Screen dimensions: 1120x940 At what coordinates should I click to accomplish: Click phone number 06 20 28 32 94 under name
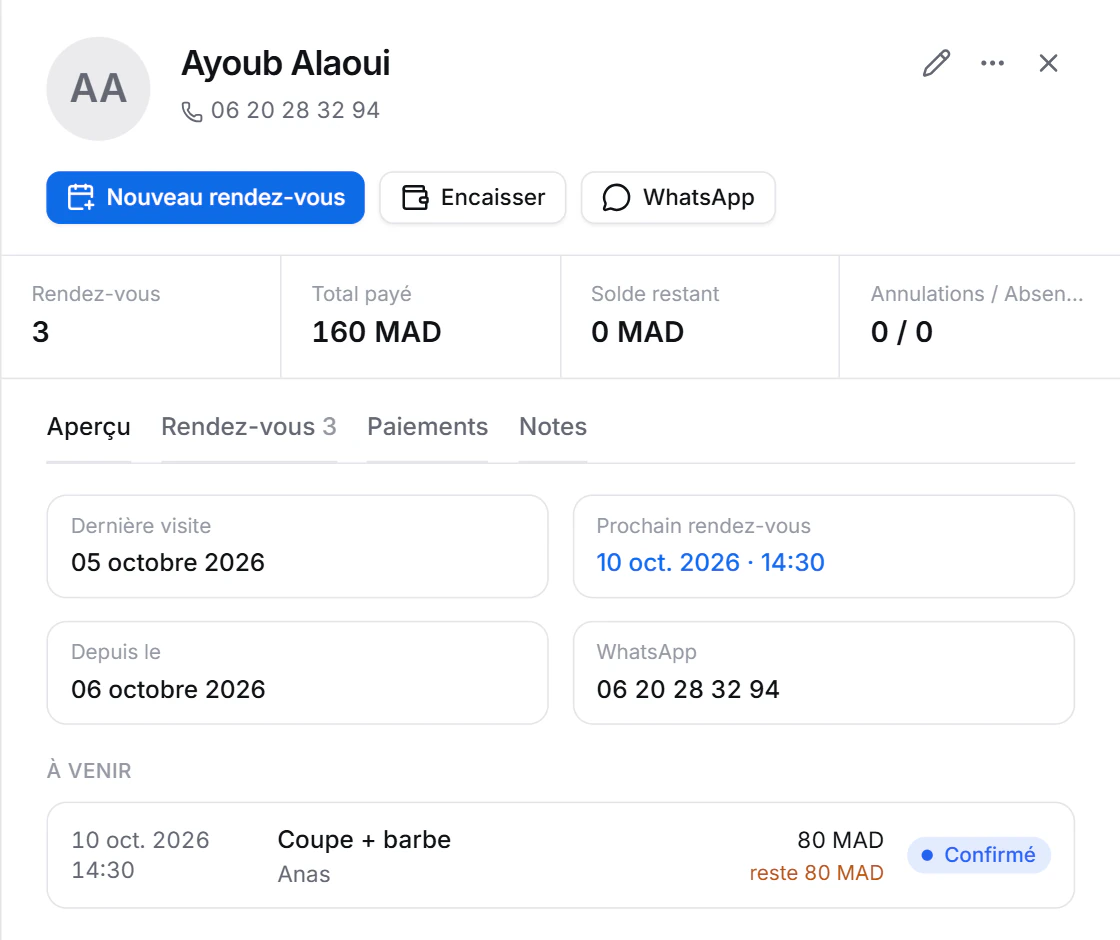295,110
